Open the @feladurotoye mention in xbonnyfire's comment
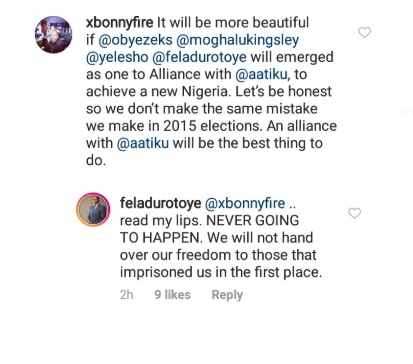This screenshot has height=364, width=413. pos(199,57)
